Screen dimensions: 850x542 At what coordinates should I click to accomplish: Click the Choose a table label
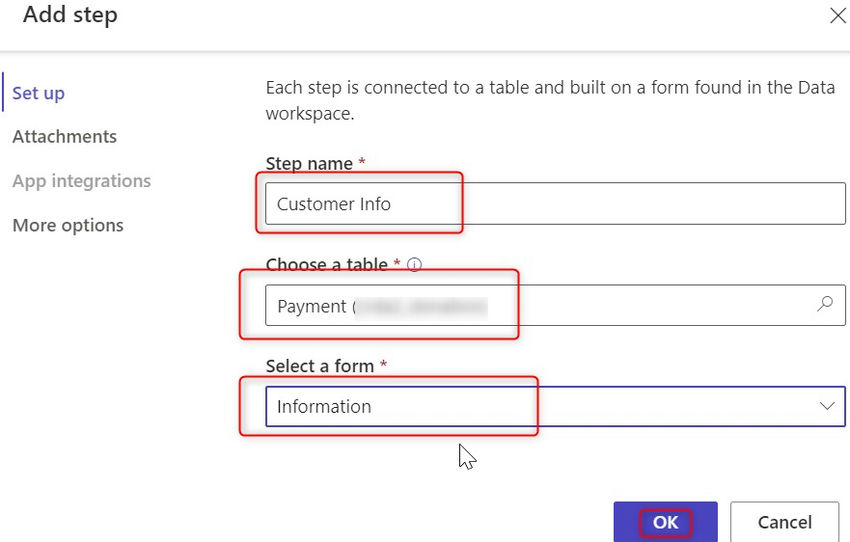pos(326,265)
